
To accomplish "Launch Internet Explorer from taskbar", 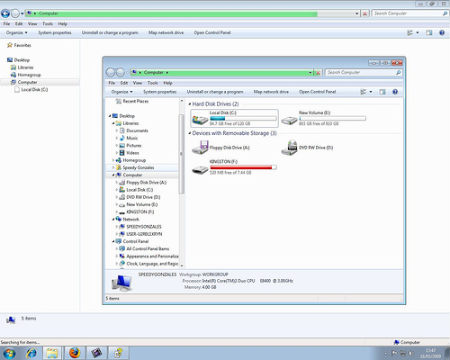I will (x=32, y=353).
